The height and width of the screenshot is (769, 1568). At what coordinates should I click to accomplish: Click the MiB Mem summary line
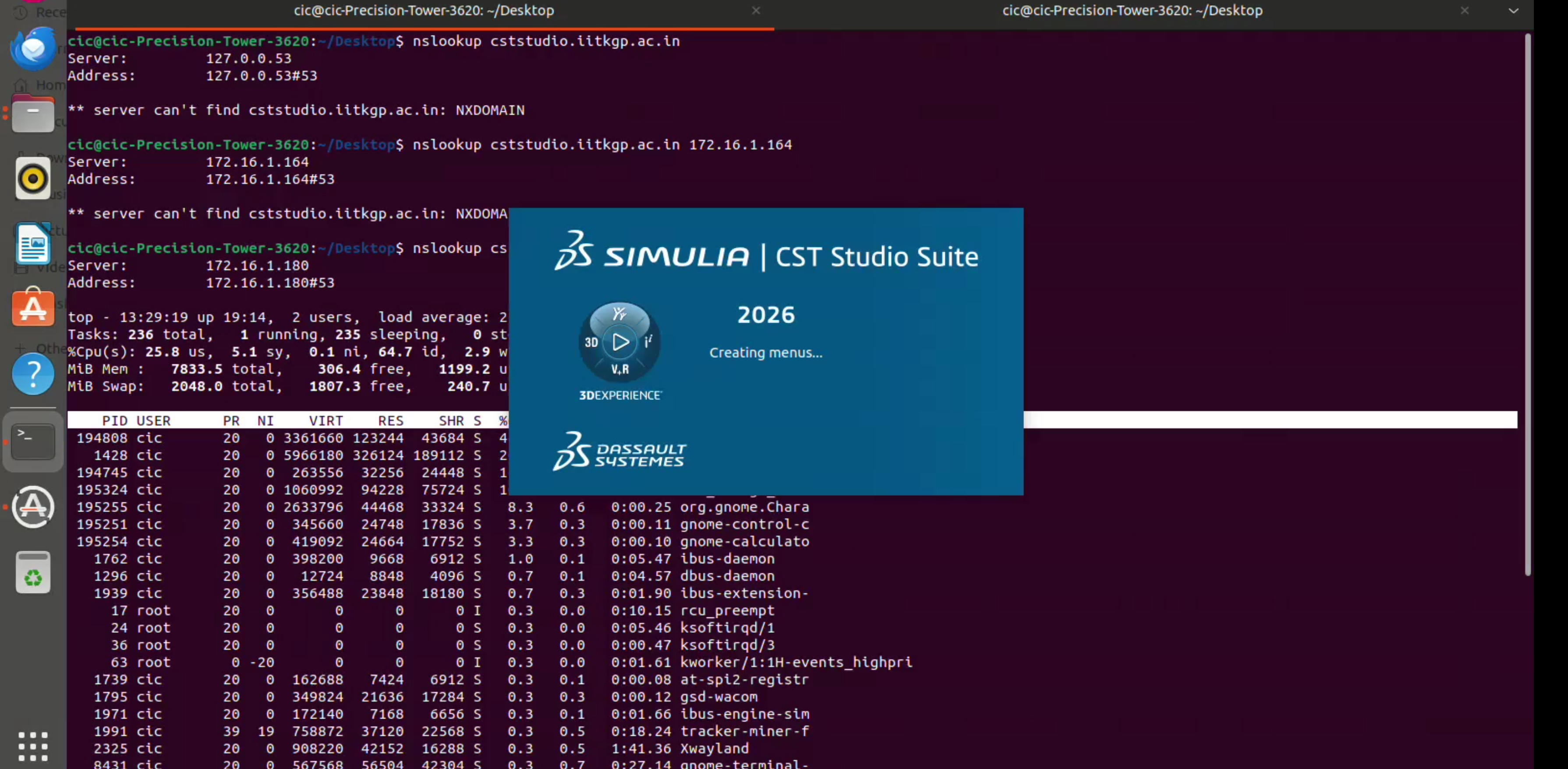click(x=287, y=369)
